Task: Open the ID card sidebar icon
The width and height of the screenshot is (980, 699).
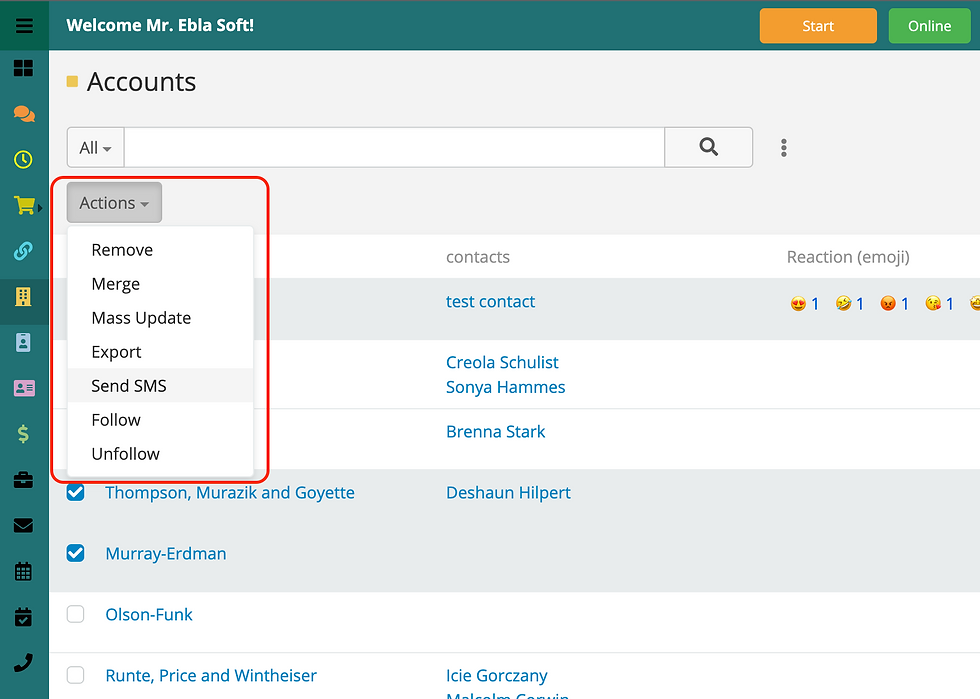Action: click(x=24, y=388)
